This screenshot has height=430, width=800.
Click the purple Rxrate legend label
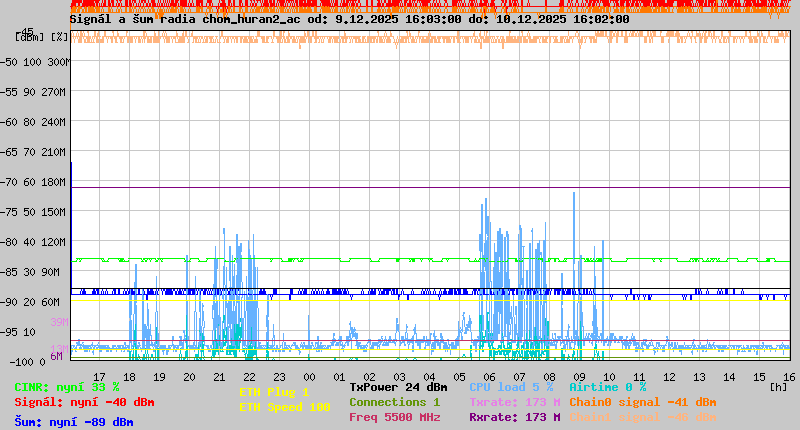point(514,417)
